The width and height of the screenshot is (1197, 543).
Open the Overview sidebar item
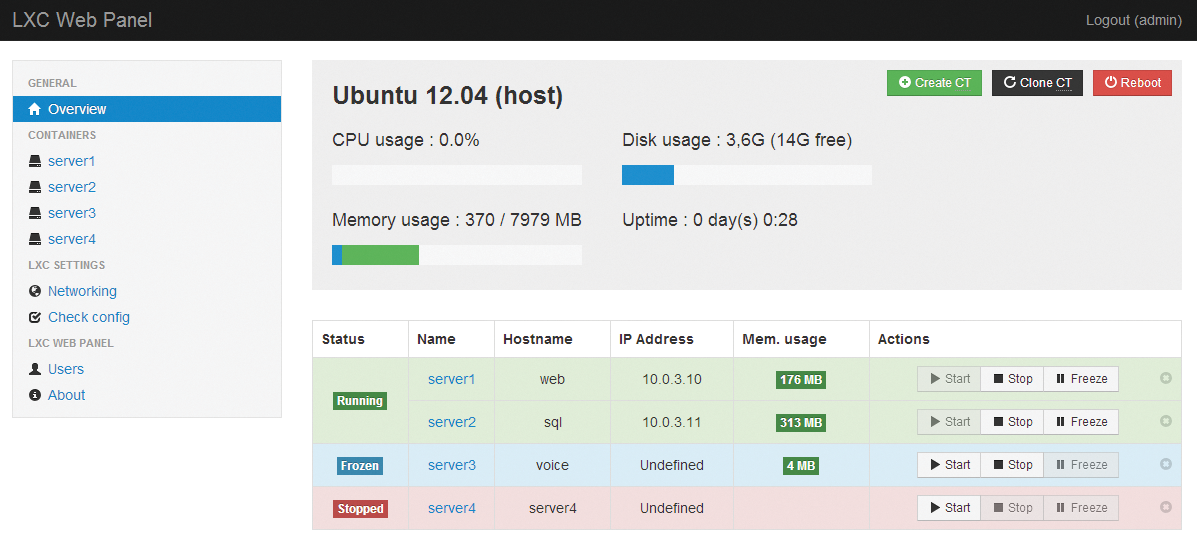coord(77,109)
